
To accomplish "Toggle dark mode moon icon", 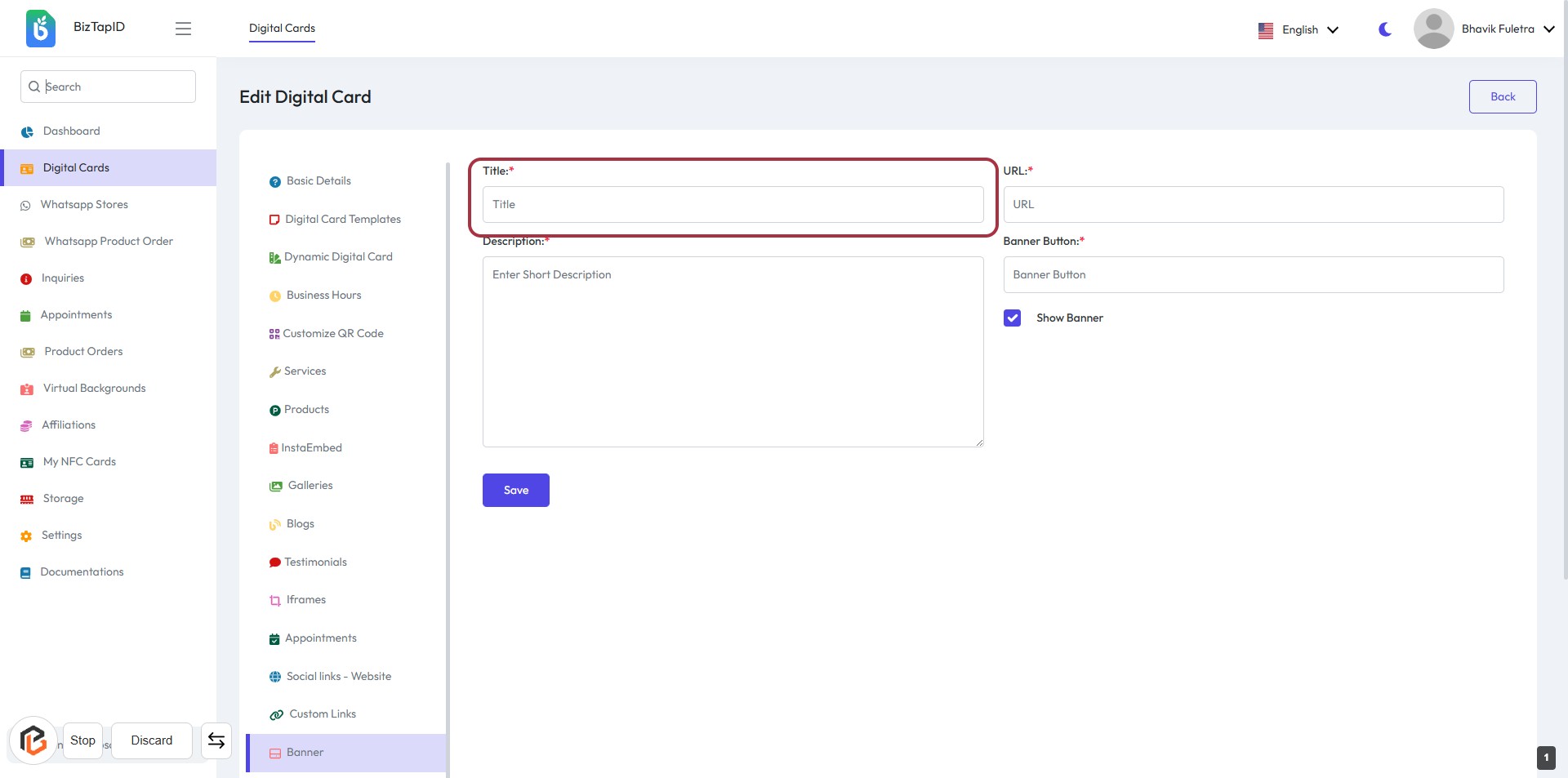I will pos(1385,29).
